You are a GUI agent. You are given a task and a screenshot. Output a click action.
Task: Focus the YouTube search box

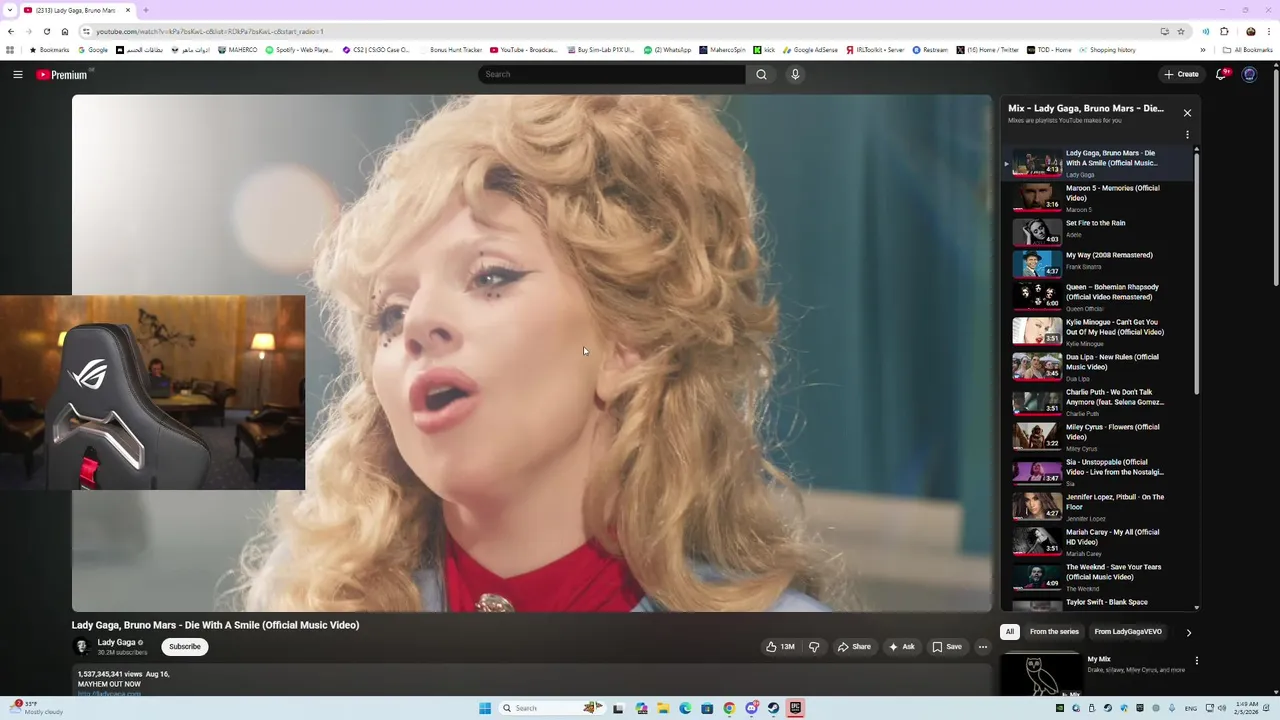click(612, 74)
